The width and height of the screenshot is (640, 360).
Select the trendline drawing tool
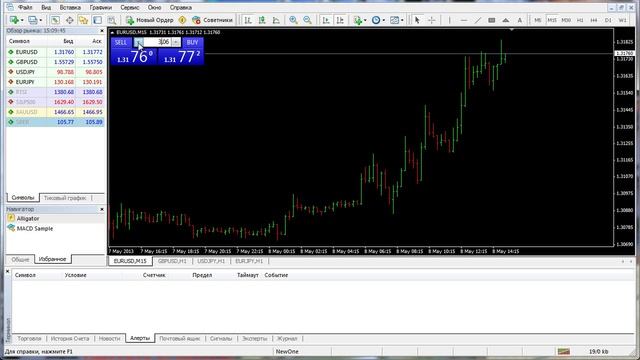coord(478,20)
